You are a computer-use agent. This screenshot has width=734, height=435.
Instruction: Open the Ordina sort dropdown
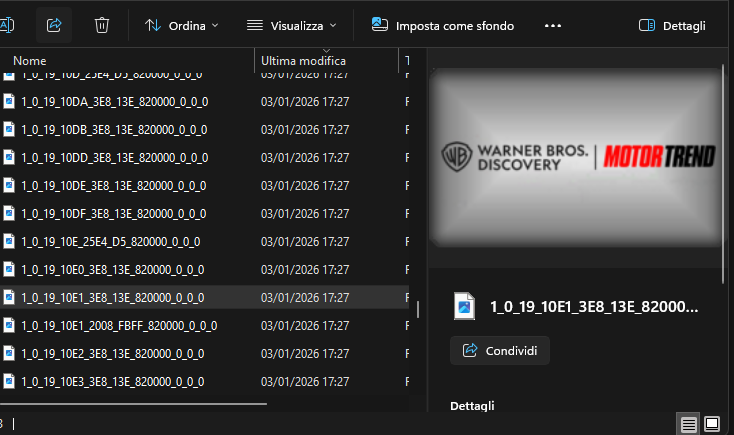coord(182,25)
